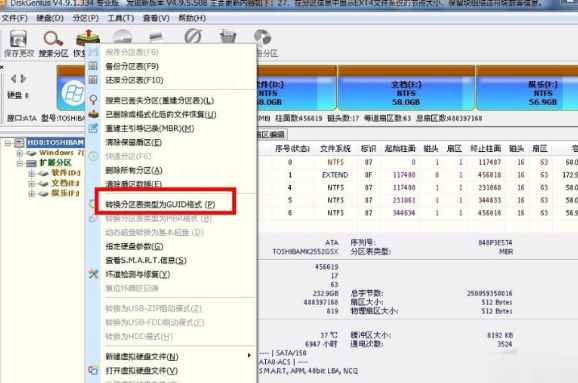This screenshot has width=578, height=383.
Task: Expand the 软件(D:) tree node
Action: pos(32,173)
